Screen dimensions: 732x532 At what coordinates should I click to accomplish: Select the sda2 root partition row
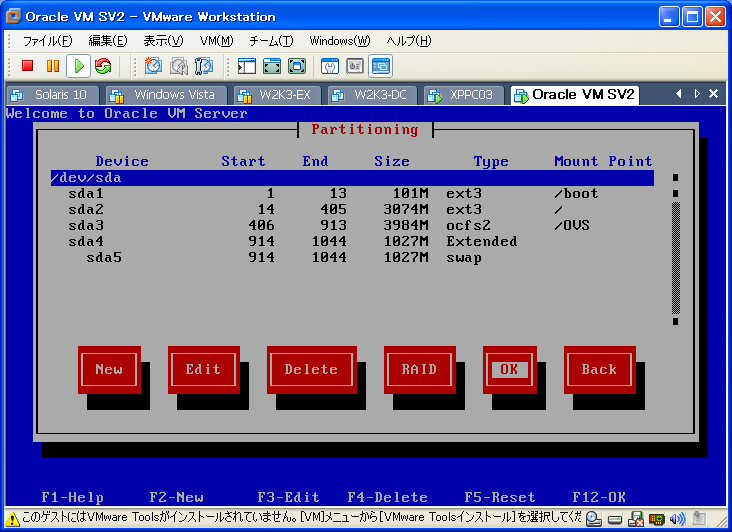pyautogui.click(x=352, y=210)
